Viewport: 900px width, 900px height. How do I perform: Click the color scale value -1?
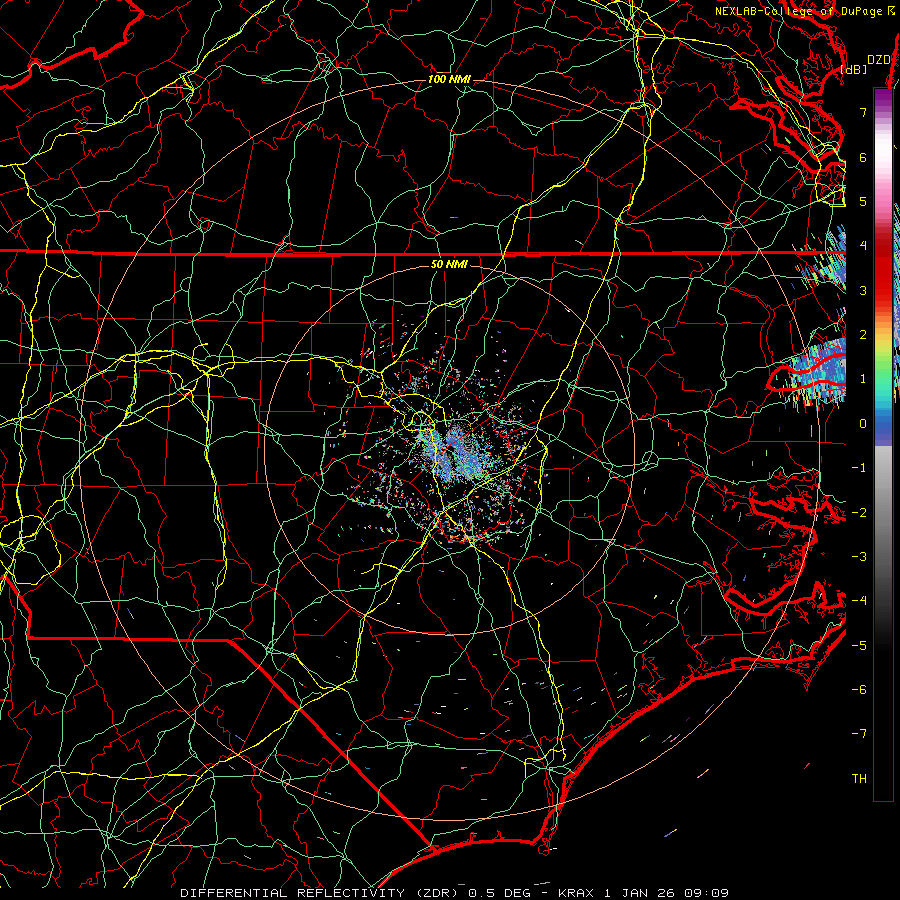(859, 468)
